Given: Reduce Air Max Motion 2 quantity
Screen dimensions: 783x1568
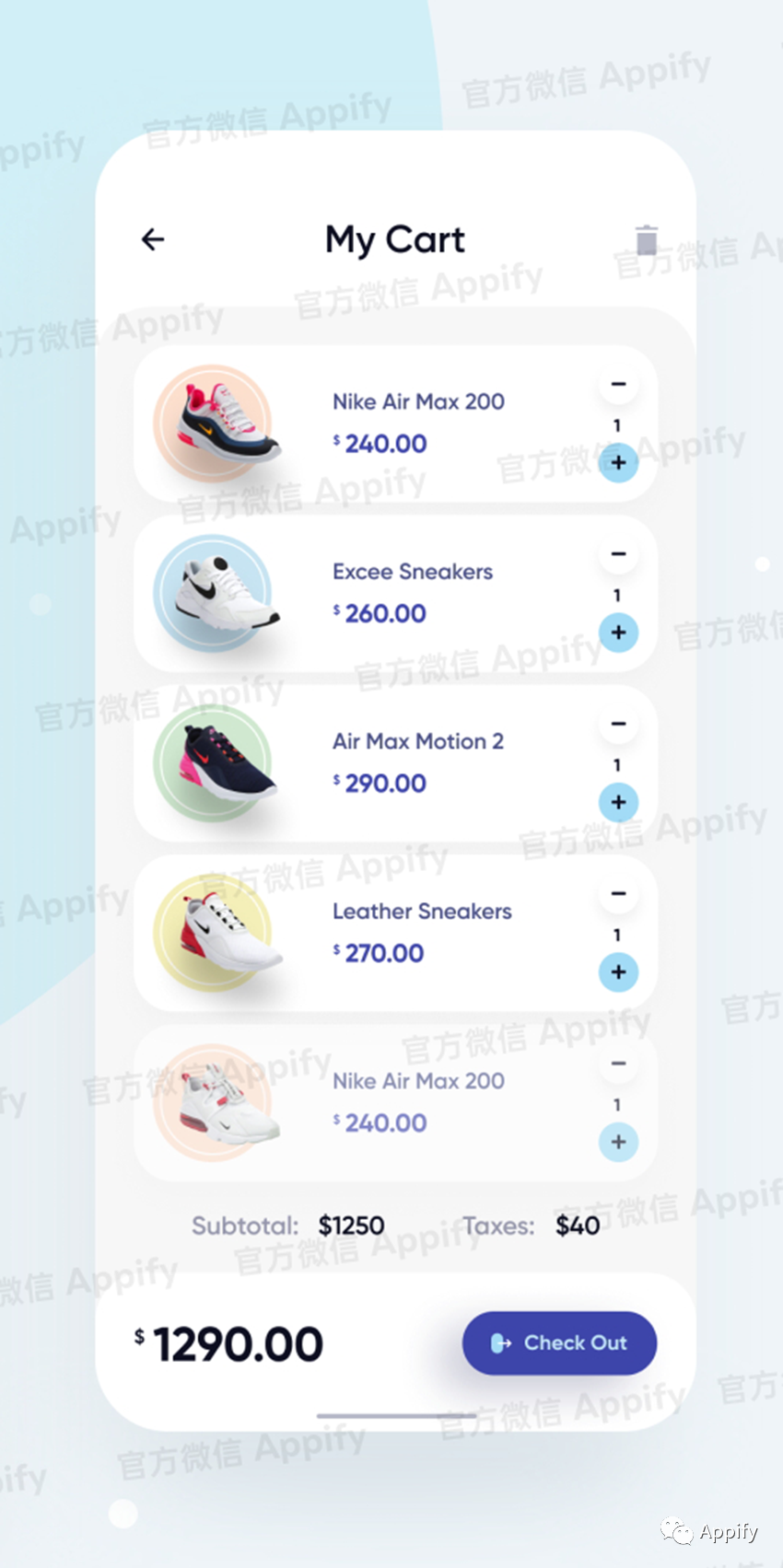Looking at the screenshot, I should (618, 724).
